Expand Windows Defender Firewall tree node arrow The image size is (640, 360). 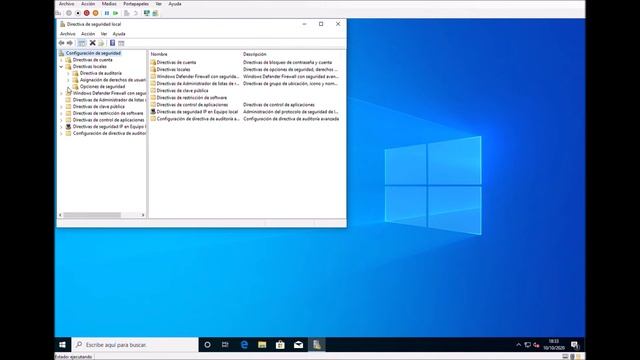pos(61,93)
